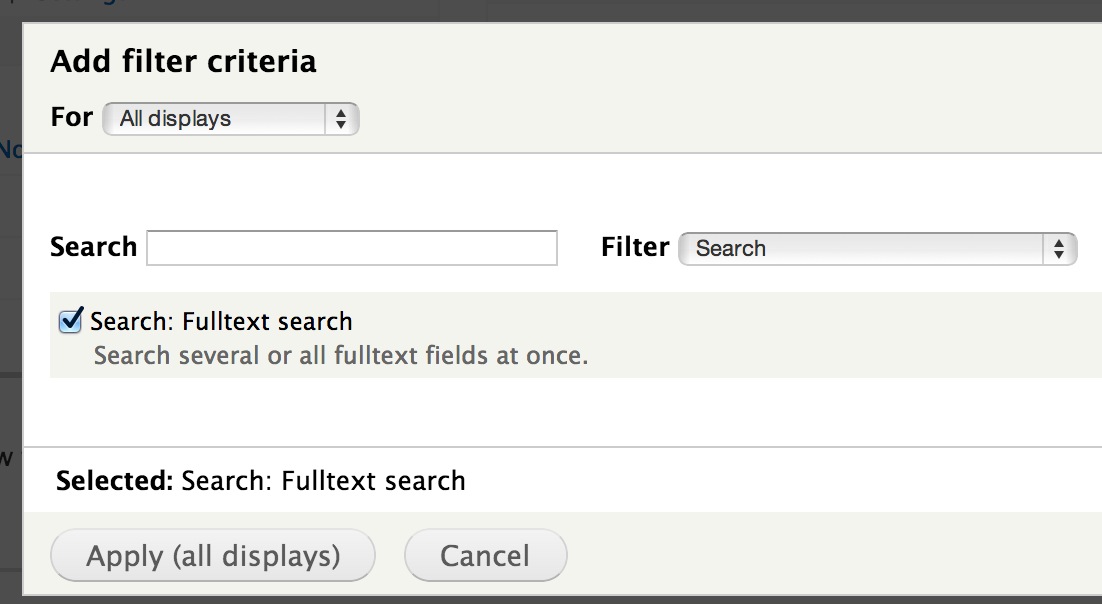Click the bold "Filter" label
Screen dimensions: 1102x604
(634, 247)
